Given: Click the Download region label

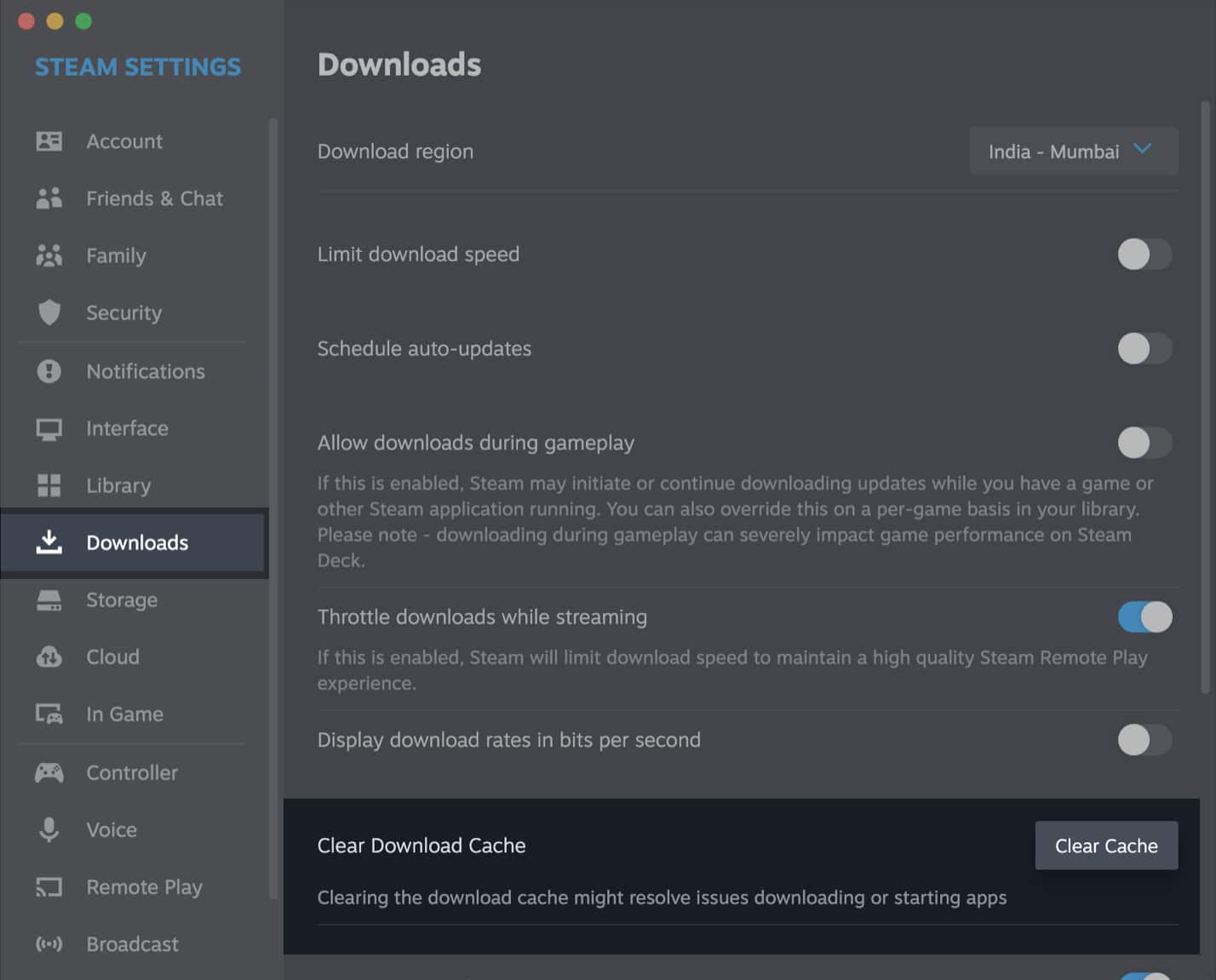Looking at the screenshot, I should 395,152.
